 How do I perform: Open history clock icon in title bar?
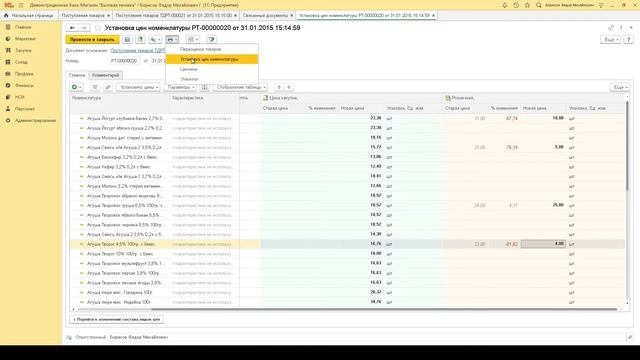[x=516, y=5]
